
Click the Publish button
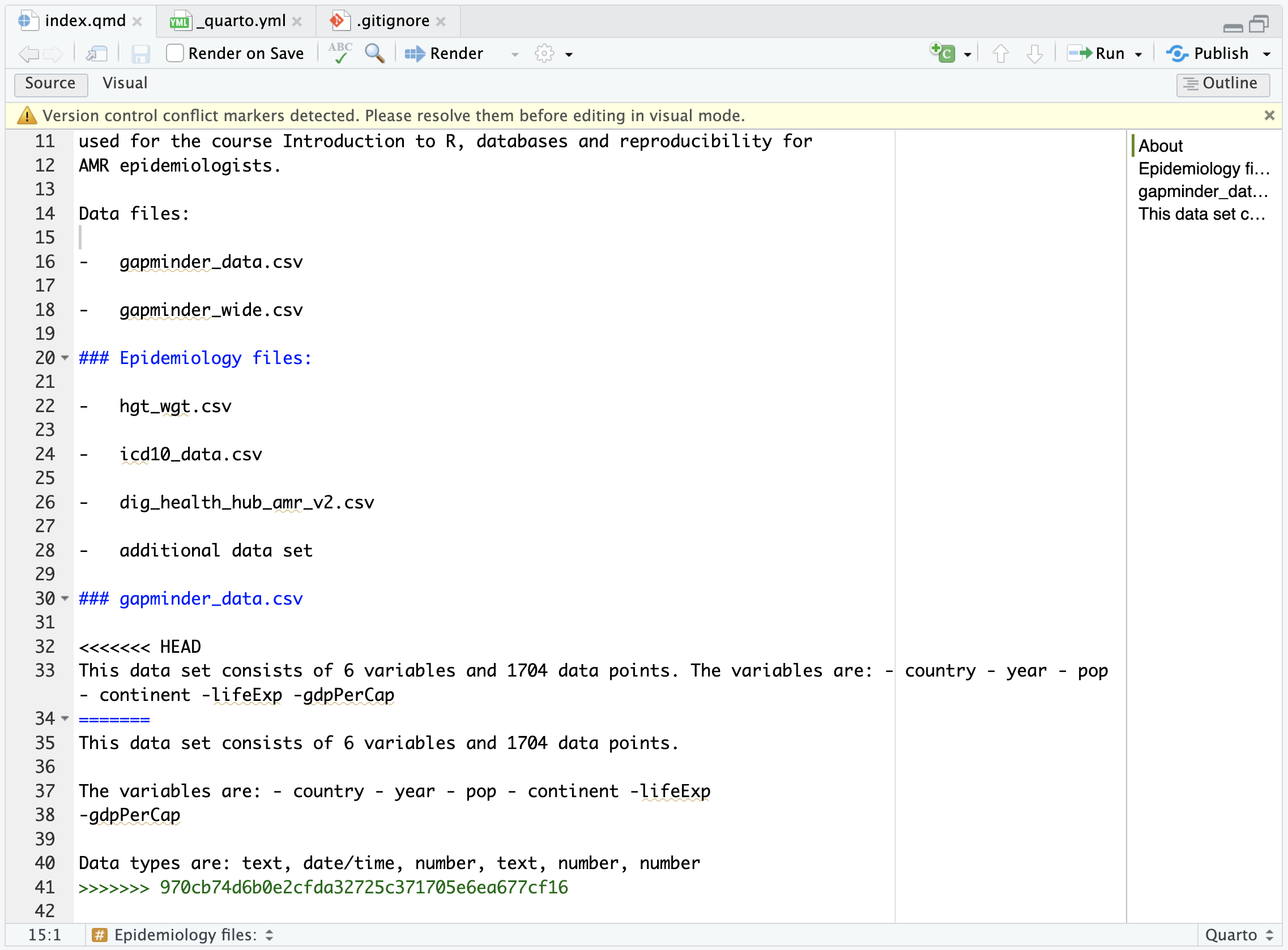pyautogui.click(x=1208, y=53)
